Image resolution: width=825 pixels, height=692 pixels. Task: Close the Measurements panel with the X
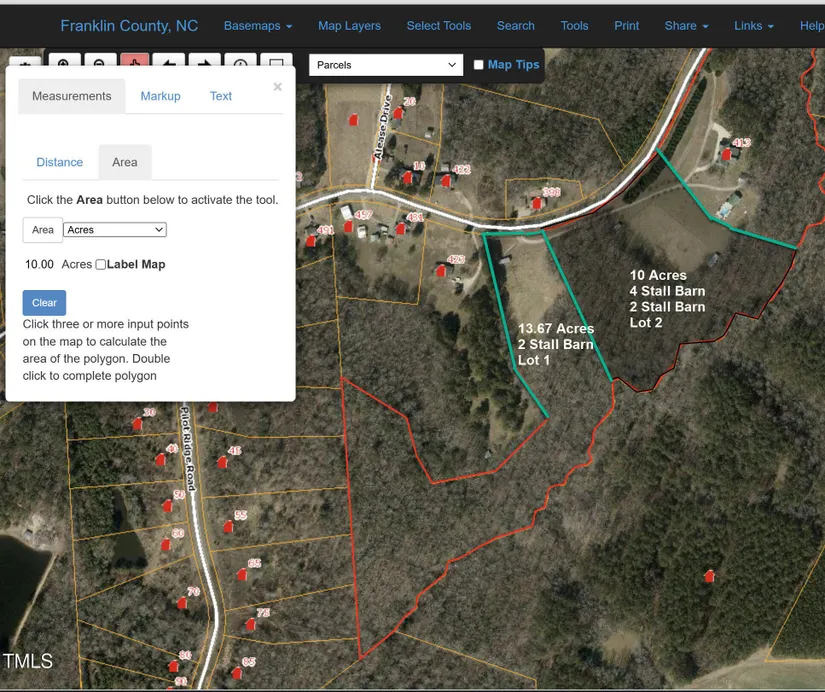[x=277, y=87]
